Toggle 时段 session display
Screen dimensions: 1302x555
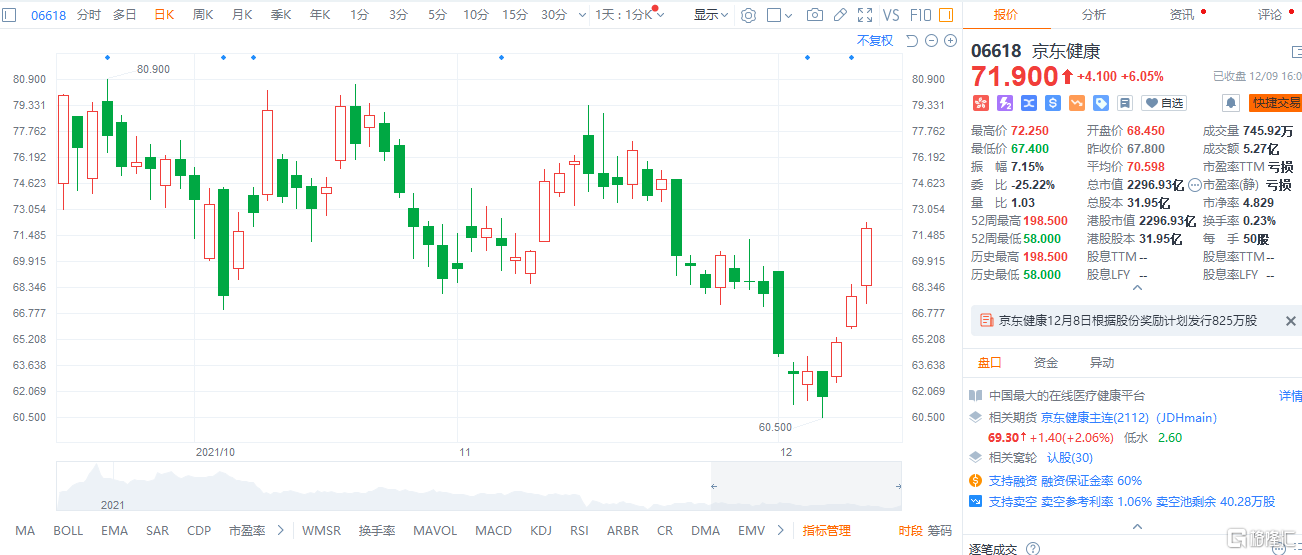click(x=910, y=531)
